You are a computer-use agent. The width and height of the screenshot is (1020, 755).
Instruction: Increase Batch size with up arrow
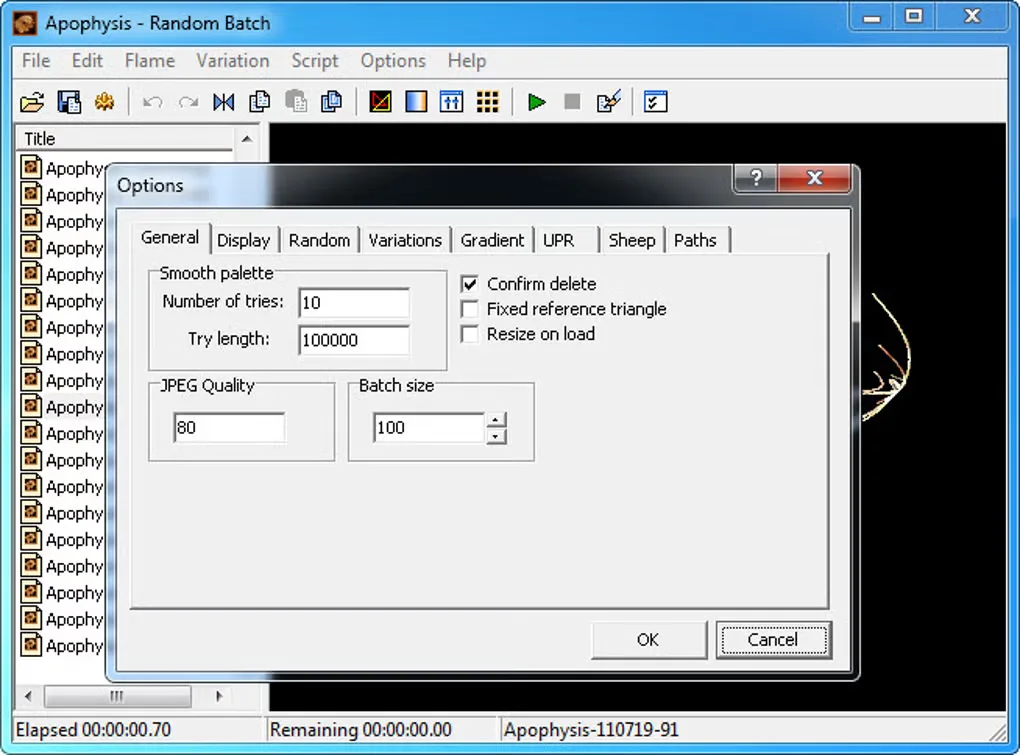coord(496,420)
